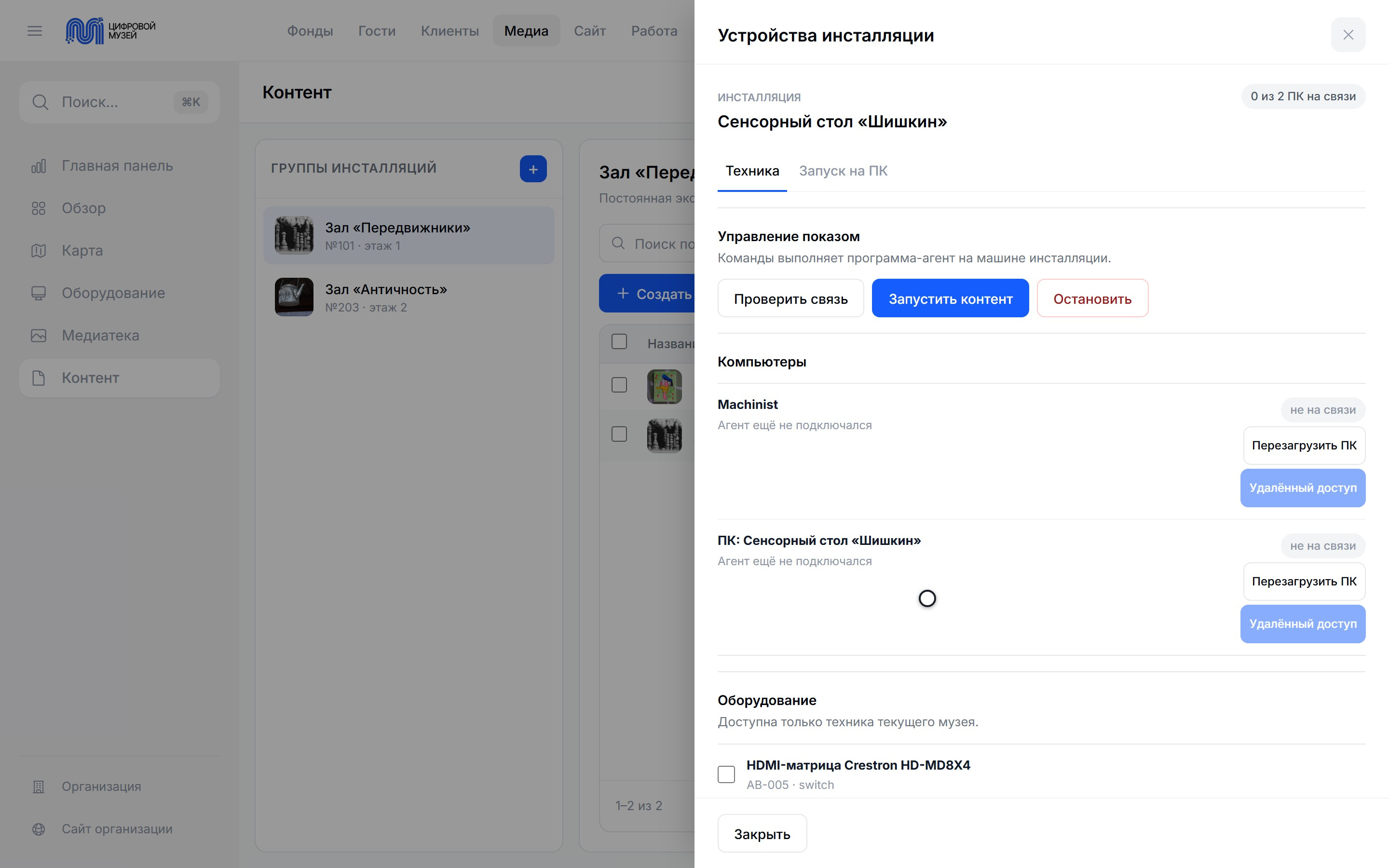
Task: Click the Цифровой музей logo
Action: [x=111, y=30]
